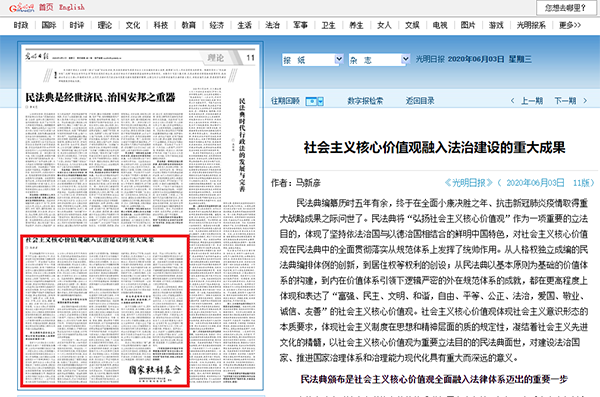The height and width of the screenshot is (397, 600).
Task: Click 返回目录 return to index
Action: 420,101
